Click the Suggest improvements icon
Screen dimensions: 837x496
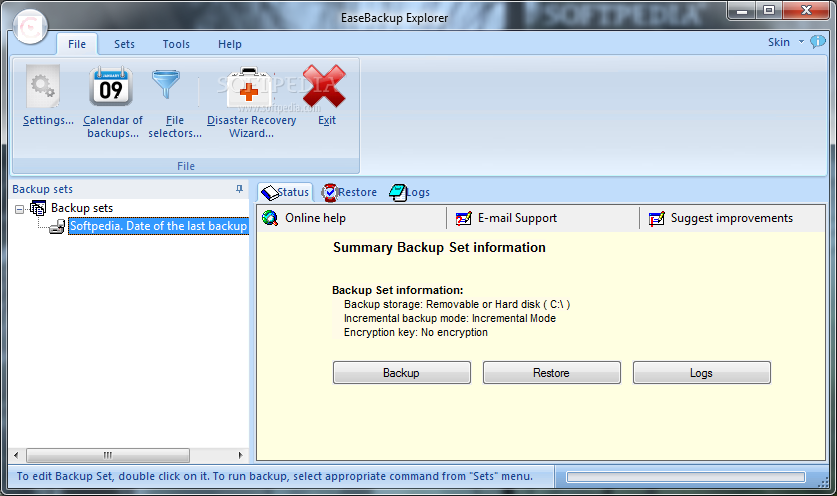click(x=657, y=218)
